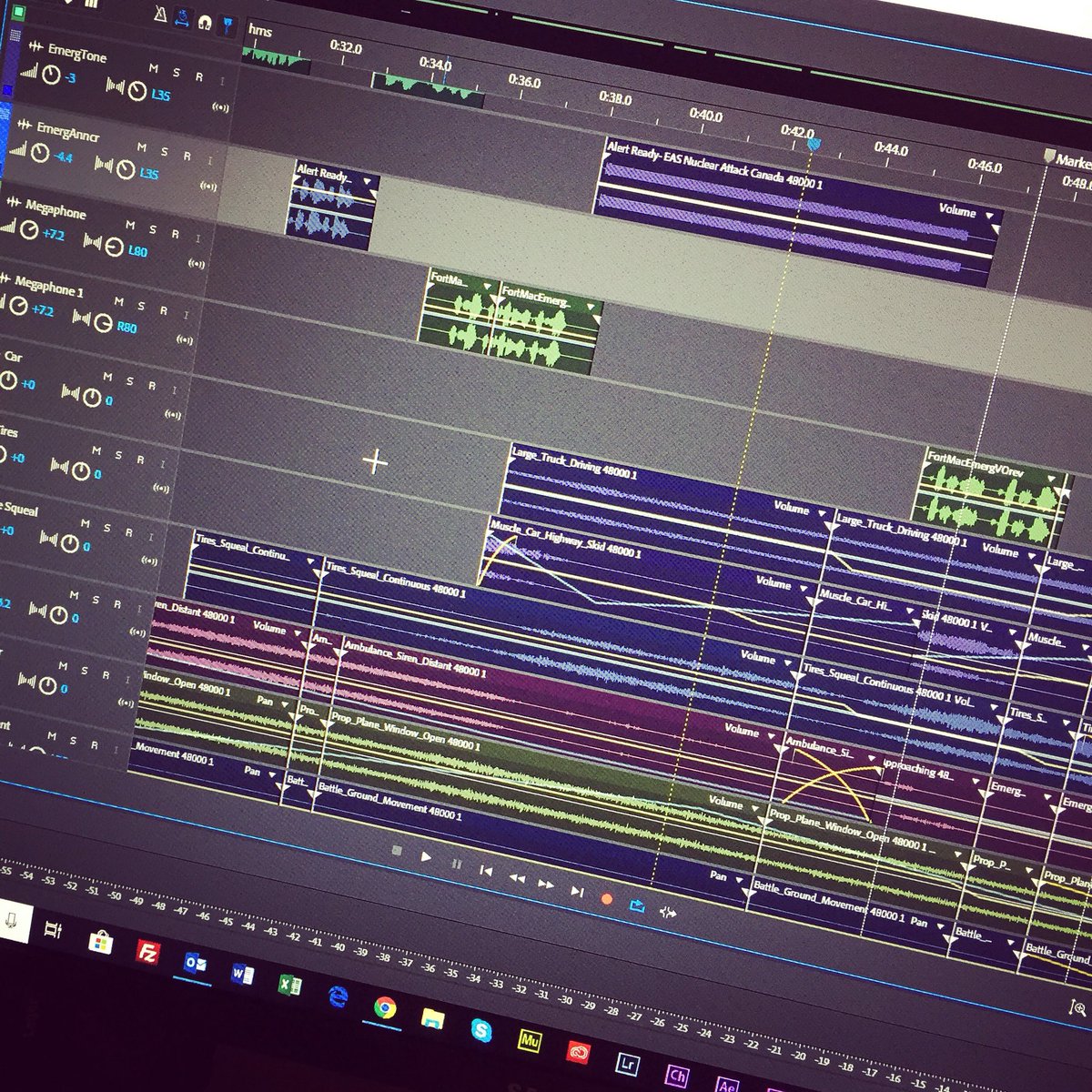
Task: Stop playback with the Stop button
Action: 397,851
